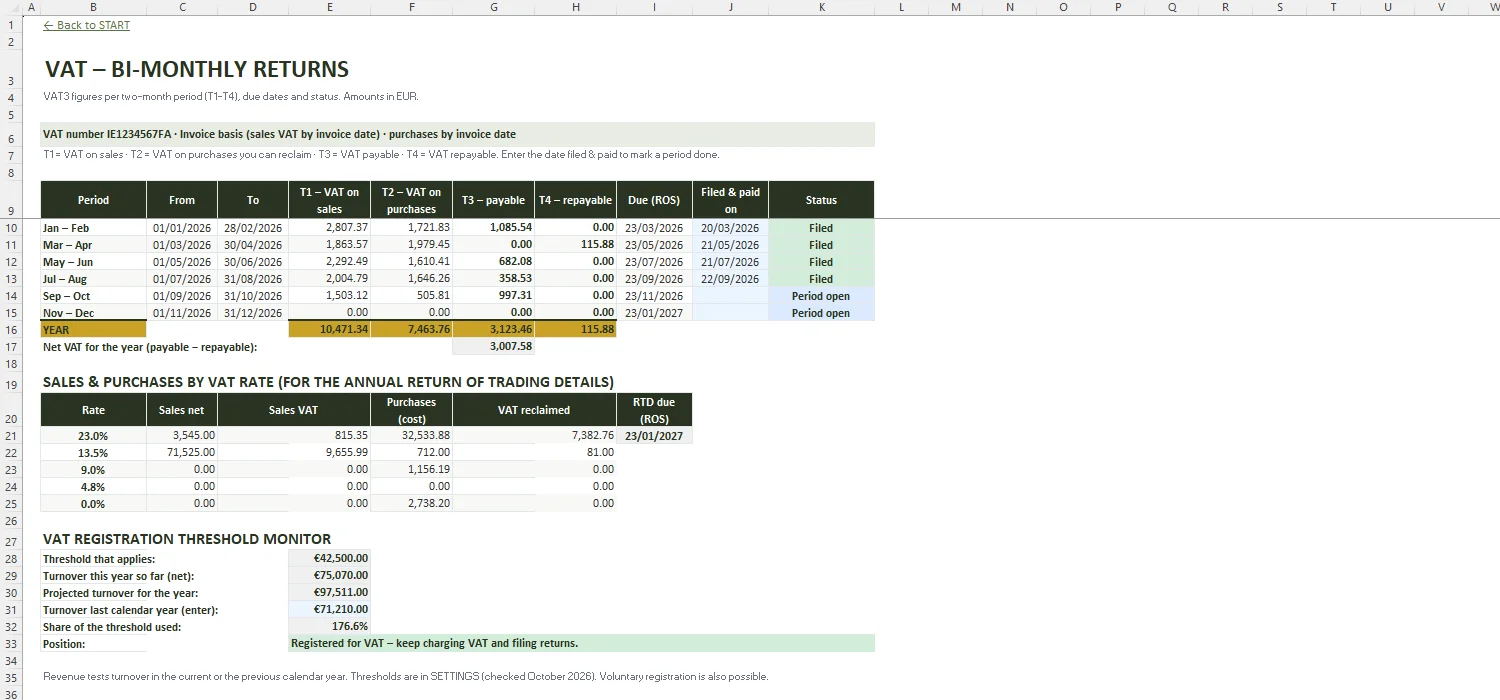Select row 33 via its row header
Screen dimensions: 1500x700
coord(11,644)
